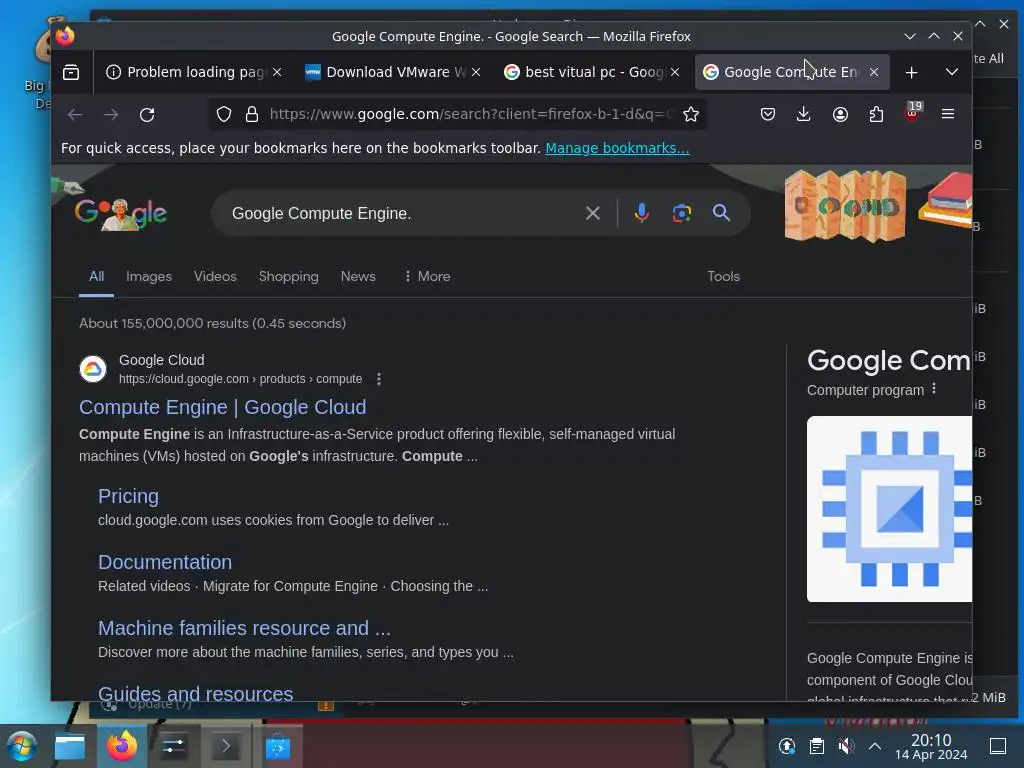Screen dimensions: 1024x768
Task: Open Guides and resources sitelink
Action: point(195,692)
